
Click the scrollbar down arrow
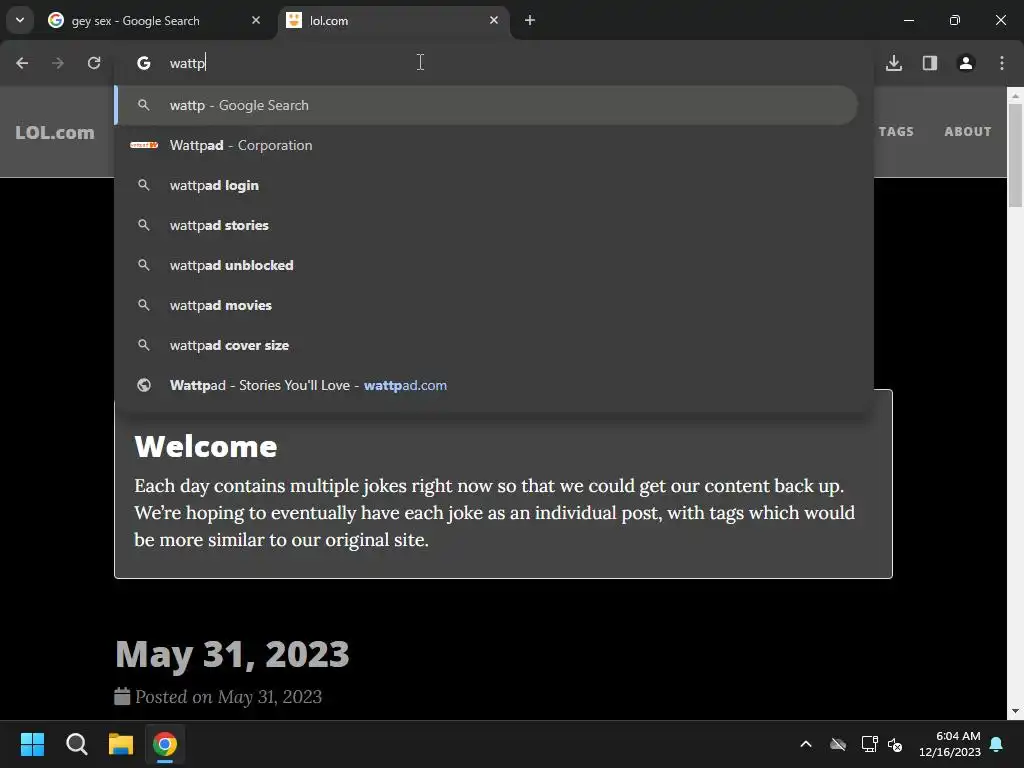click(1015, 711)
